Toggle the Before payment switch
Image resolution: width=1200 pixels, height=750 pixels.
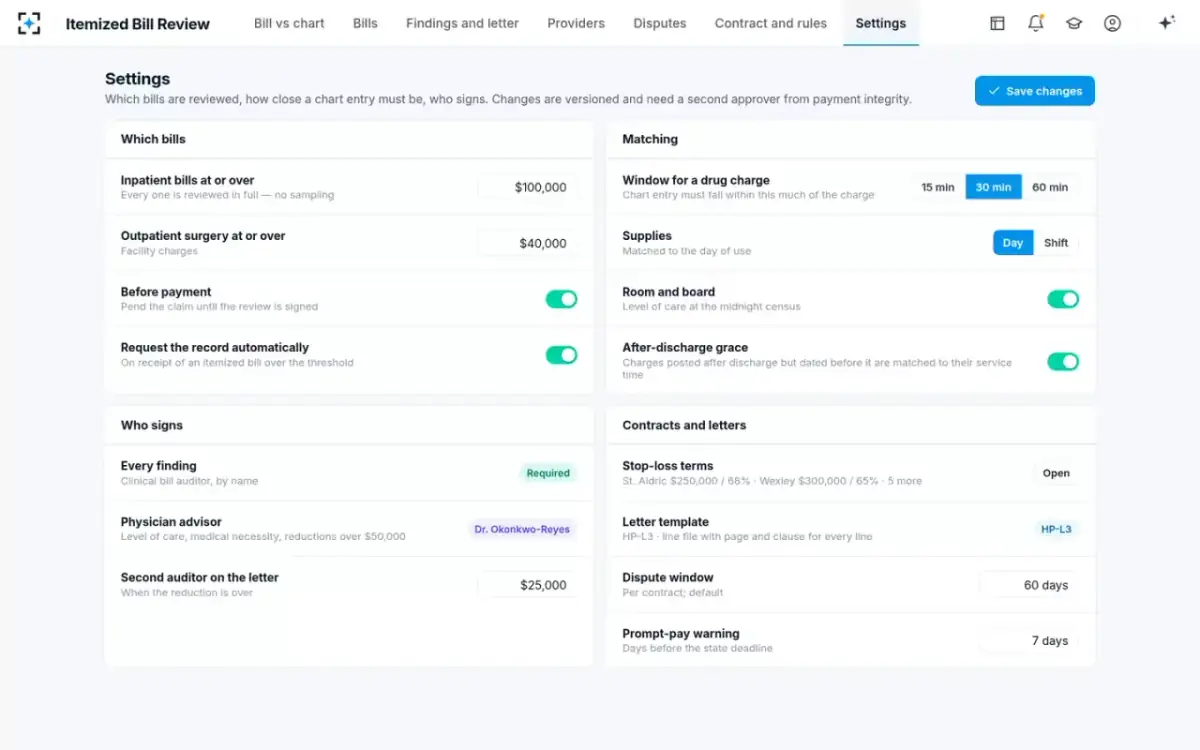(561, 299)
